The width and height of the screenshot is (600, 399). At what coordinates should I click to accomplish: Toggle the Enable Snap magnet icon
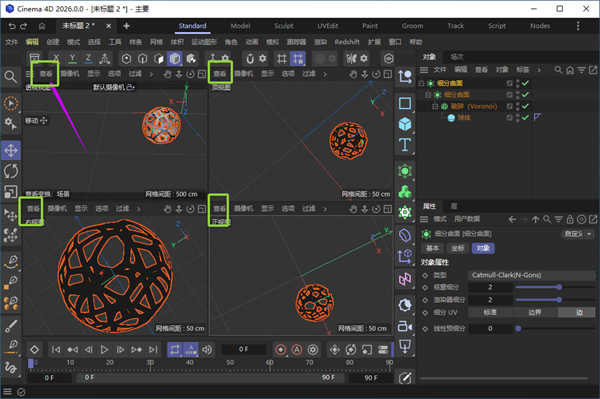250,59
